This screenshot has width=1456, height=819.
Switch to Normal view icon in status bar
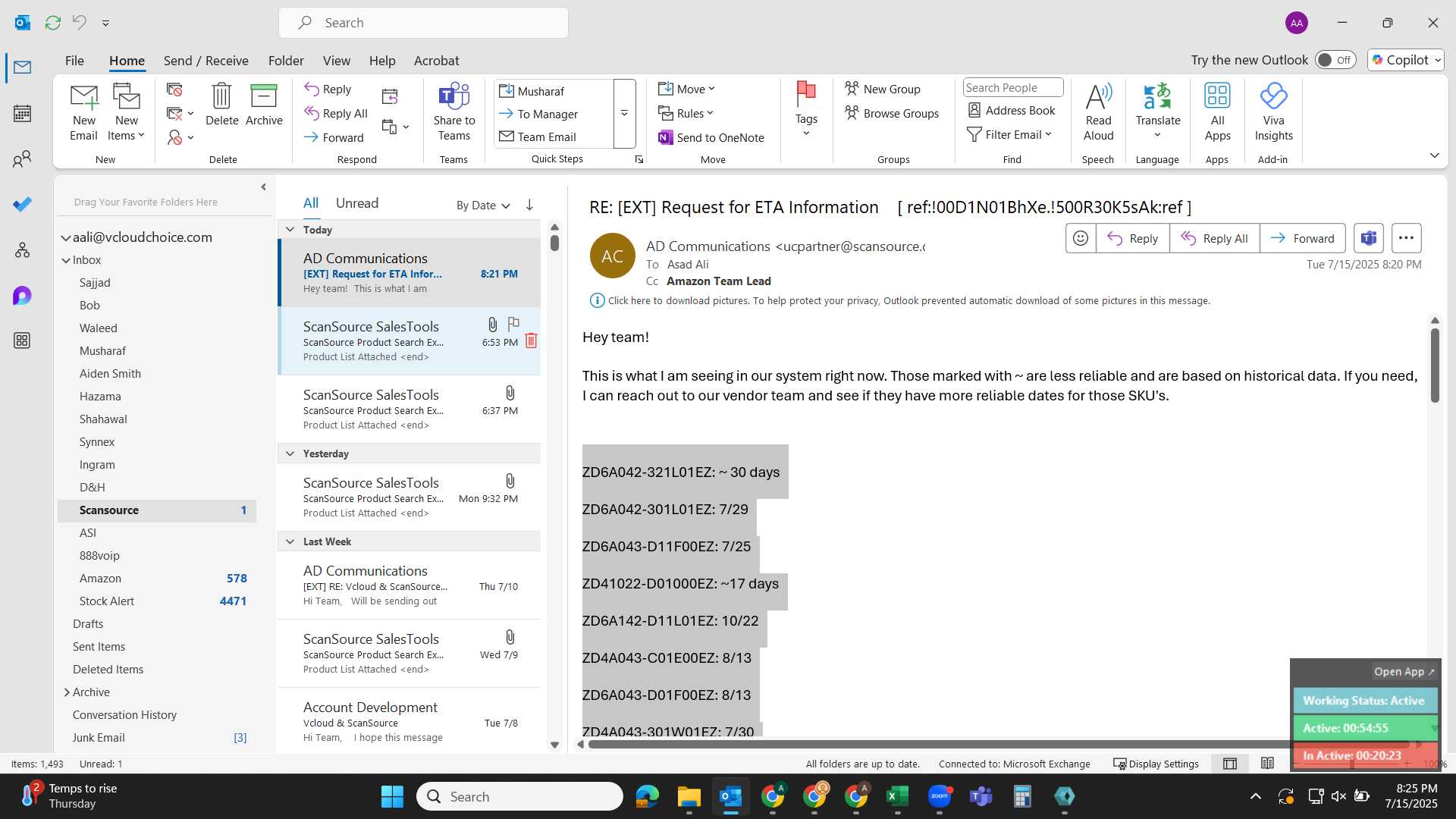coord(1230,764)
